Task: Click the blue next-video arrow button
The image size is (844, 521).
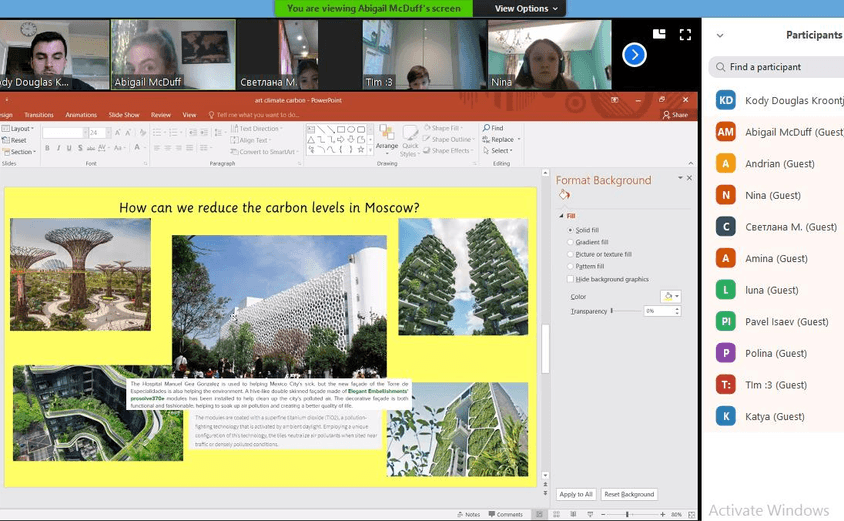Action: click(634, 56)
